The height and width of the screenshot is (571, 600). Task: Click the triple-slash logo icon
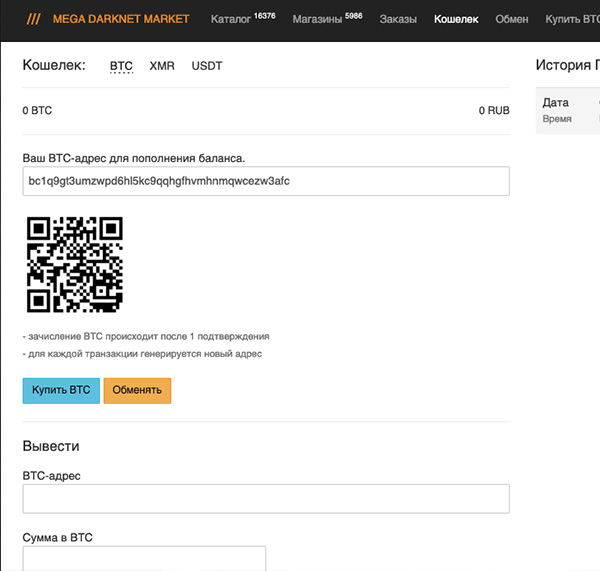coord(33,19)
